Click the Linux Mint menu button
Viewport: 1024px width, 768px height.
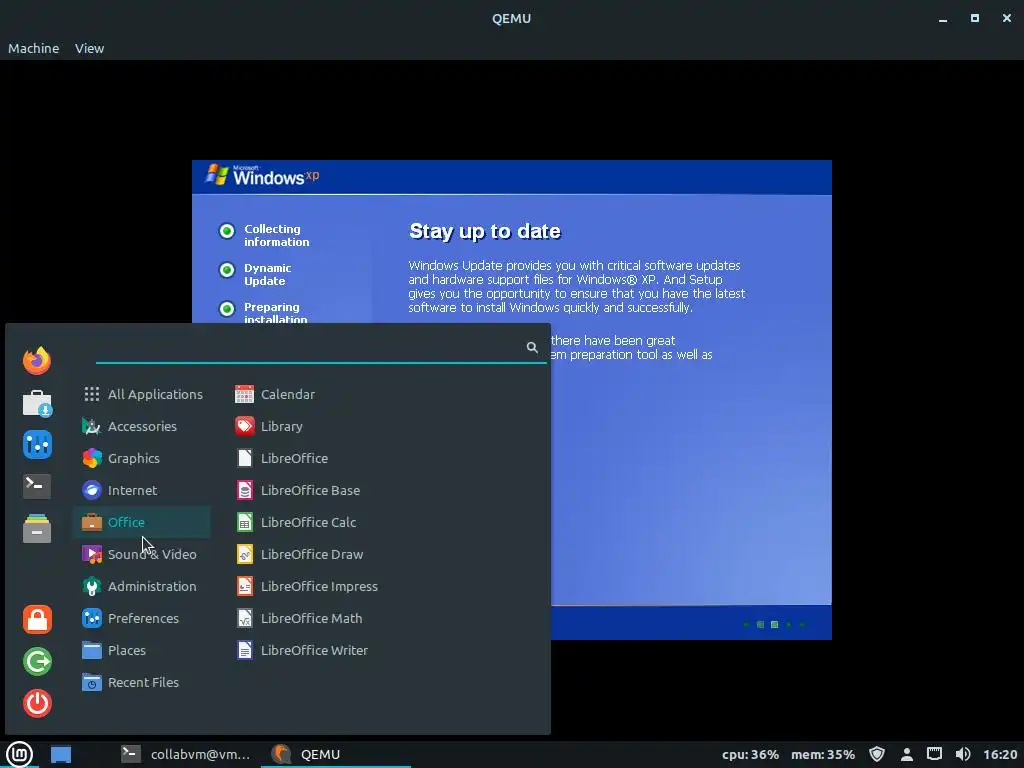pyautogui.click(x=20, y=754)
